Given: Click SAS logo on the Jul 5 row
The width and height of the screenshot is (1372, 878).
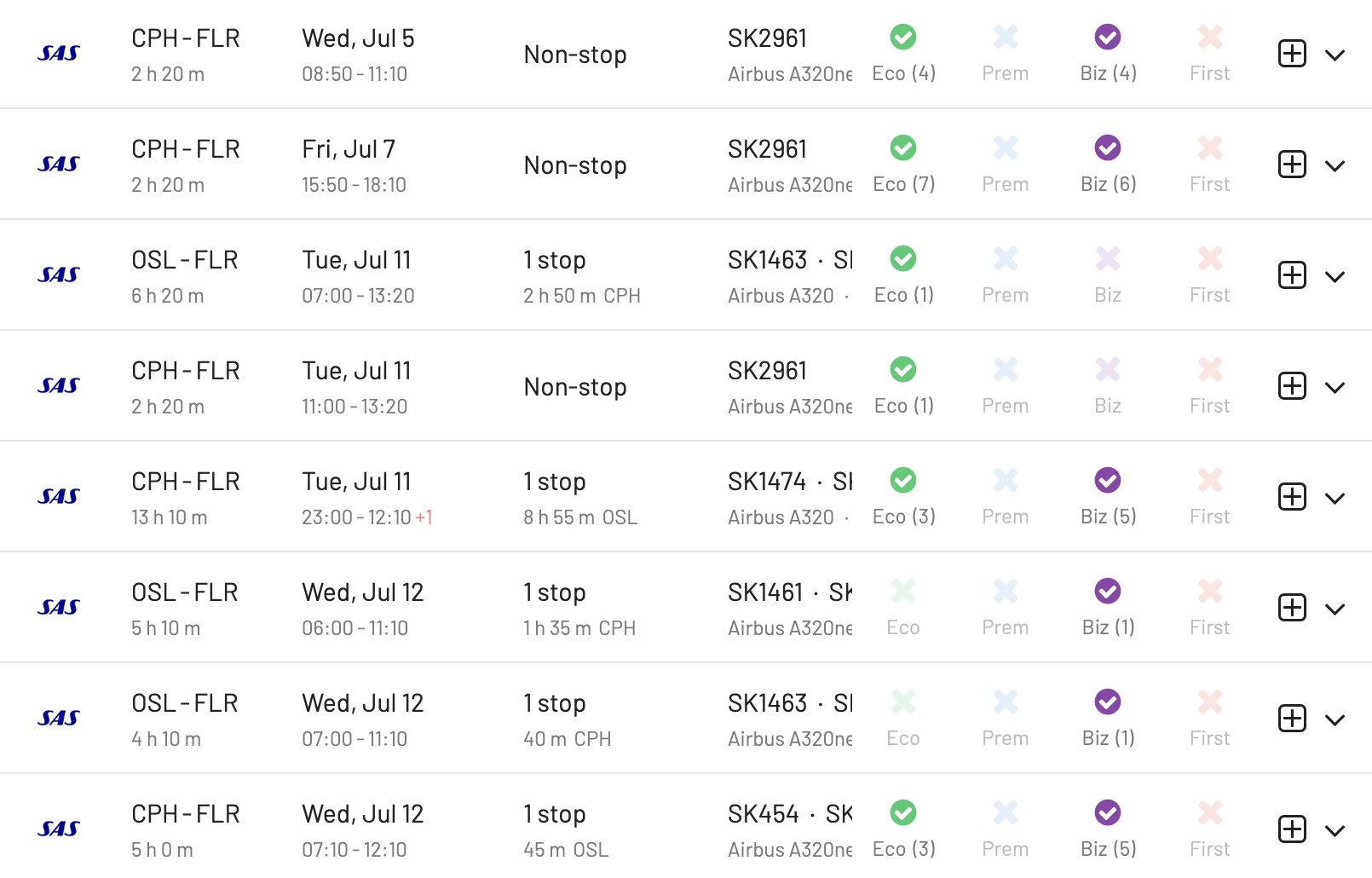Looking at the screenshot, I should (59, 54).
